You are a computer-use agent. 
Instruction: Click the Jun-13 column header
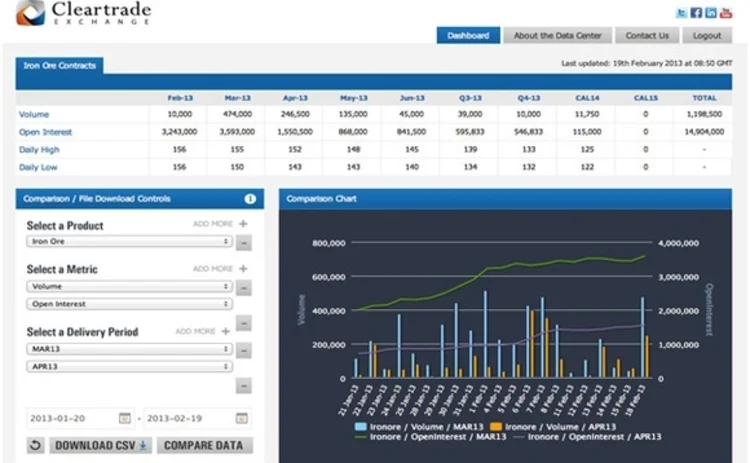pyautogui.click(x=412, y=98)
